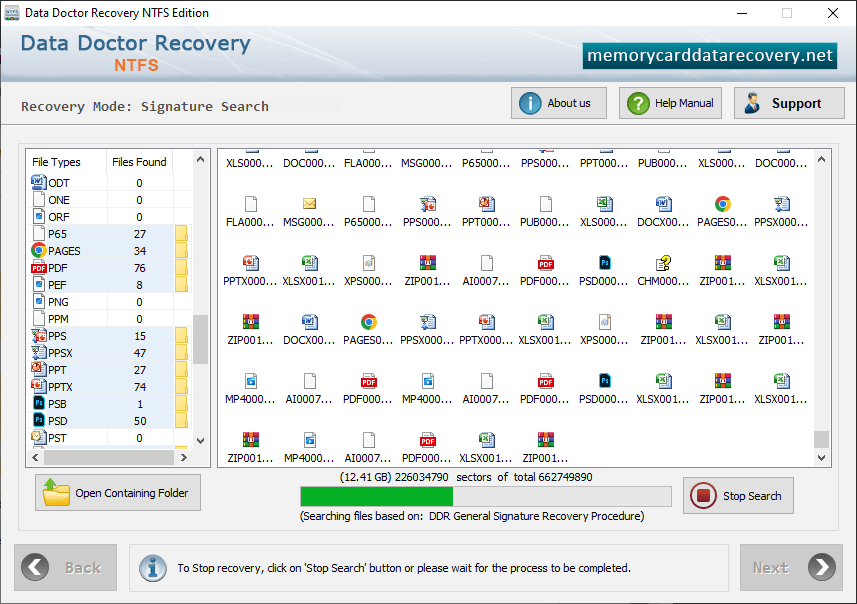The width and height of the screenshot is (857, 604).
Task: Select the ODT file type icon
Action: click(x=38, y=182)
